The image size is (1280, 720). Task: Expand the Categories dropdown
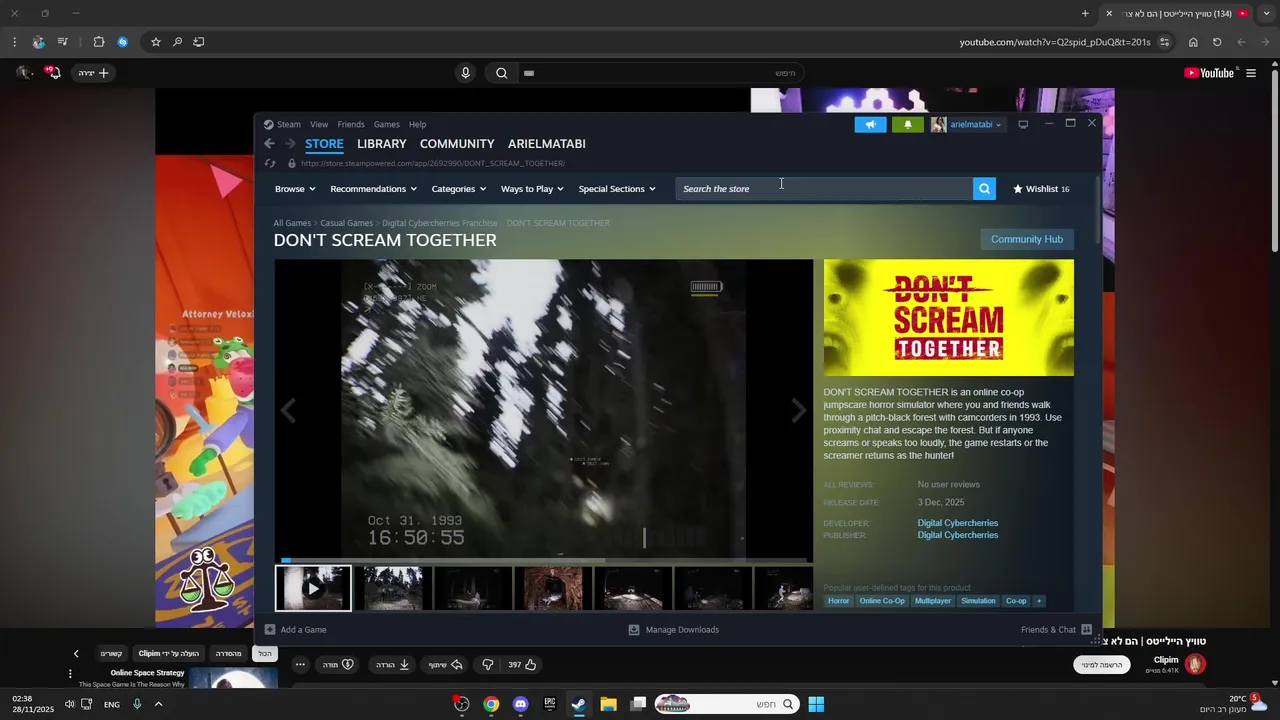458,189
